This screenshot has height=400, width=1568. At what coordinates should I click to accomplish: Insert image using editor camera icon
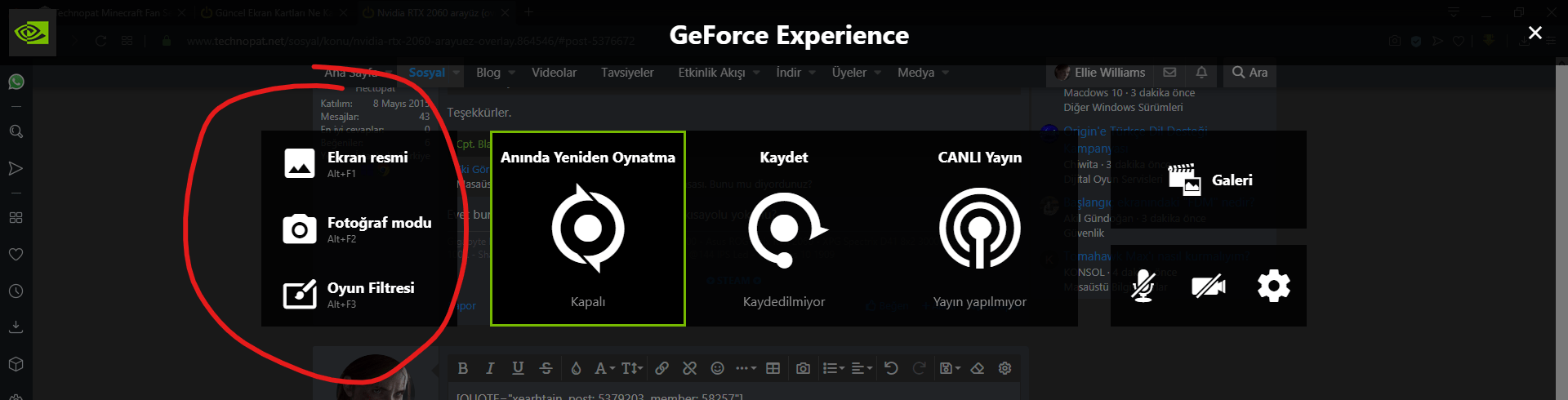click(804, 368)
